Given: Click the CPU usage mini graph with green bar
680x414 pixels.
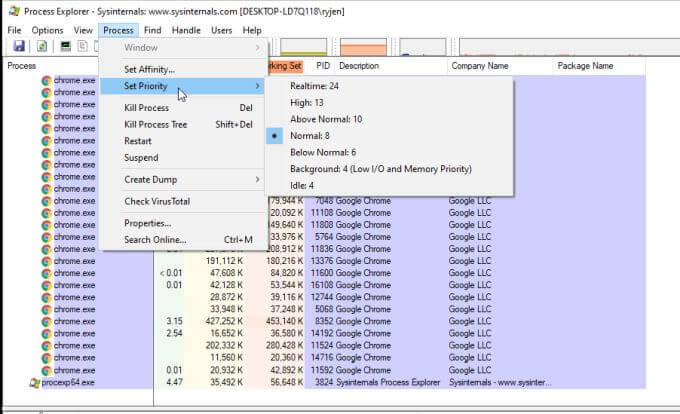Looking at the screenshot, I should tap(304, 47).
